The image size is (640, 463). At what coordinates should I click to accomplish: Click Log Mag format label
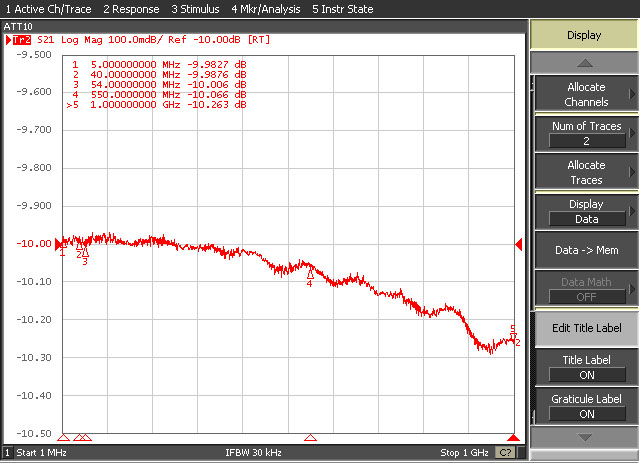(x=81, y=40)
